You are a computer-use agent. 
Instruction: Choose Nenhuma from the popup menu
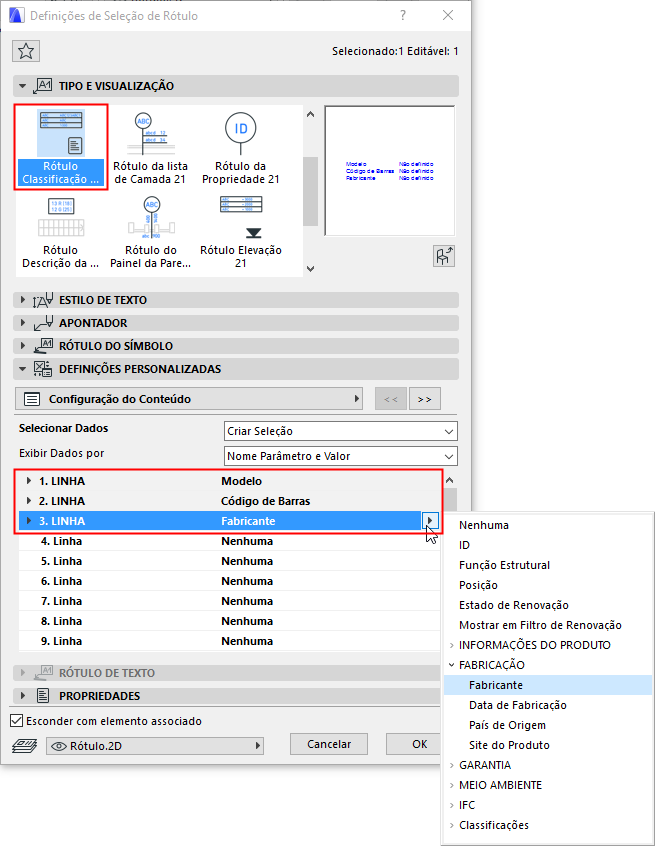coord(547,525)
